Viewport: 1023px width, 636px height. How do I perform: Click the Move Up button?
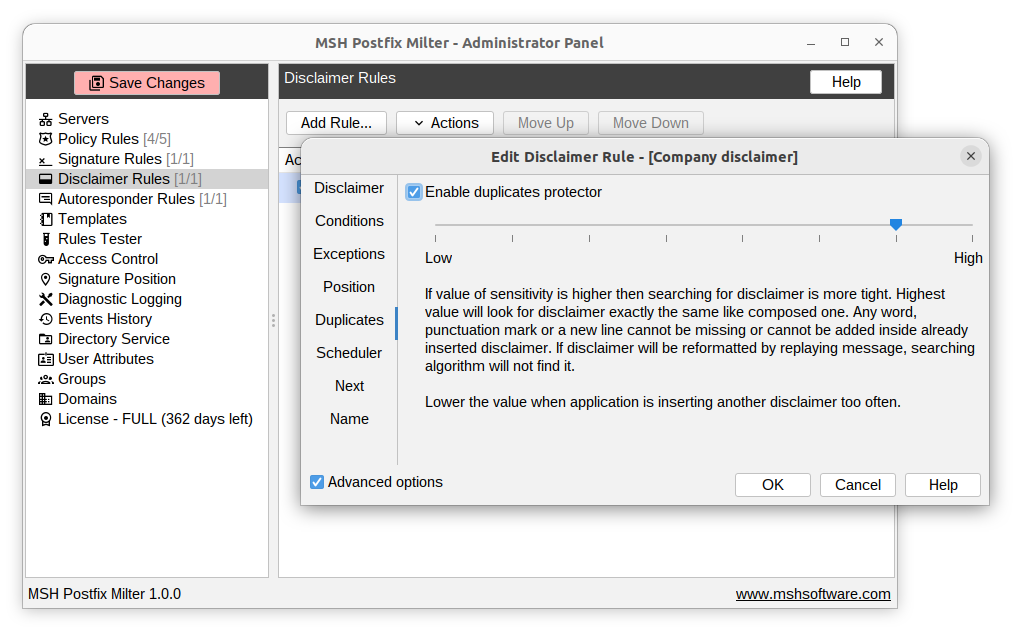545,123
